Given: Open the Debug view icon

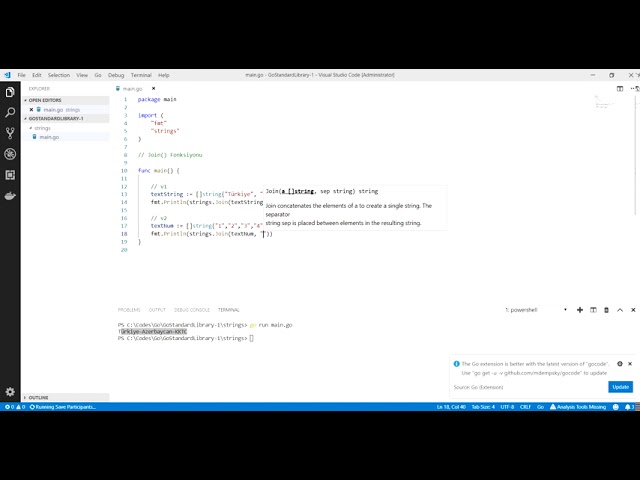Looking at the screenshot, I should tap(10, 154).
